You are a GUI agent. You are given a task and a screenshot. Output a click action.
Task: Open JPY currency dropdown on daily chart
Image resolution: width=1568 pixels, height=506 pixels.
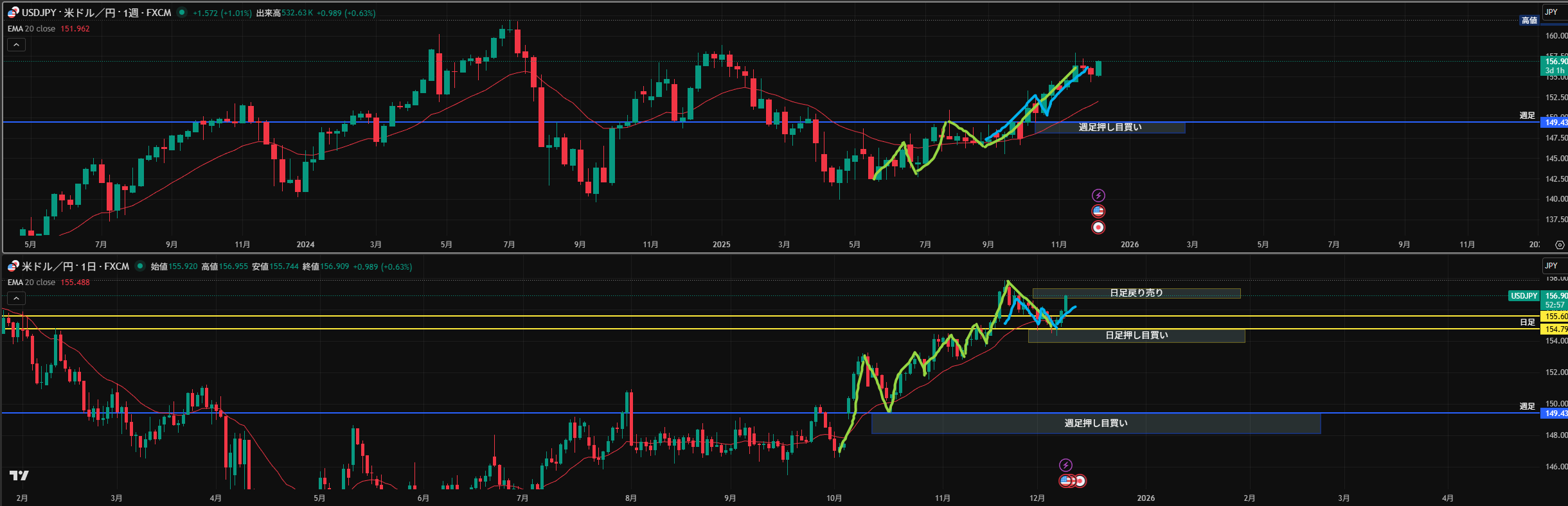pyautogui.click(x=1552, y=265)
